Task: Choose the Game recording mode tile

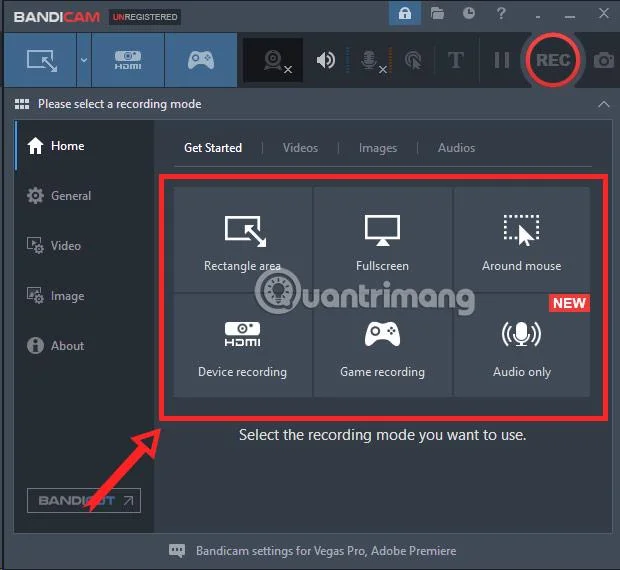Action: click(x=382, y=345)
